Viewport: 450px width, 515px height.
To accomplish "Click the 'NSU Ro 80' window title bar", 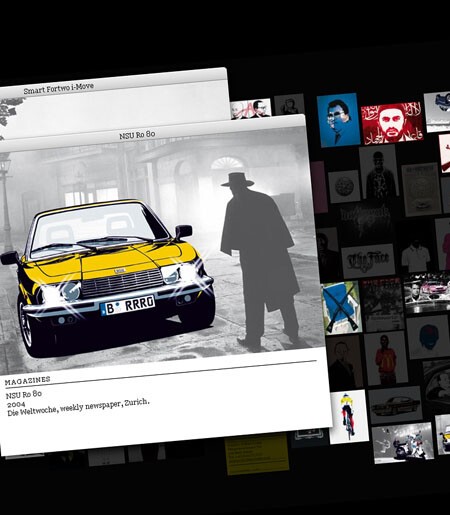I will [137, 134].
